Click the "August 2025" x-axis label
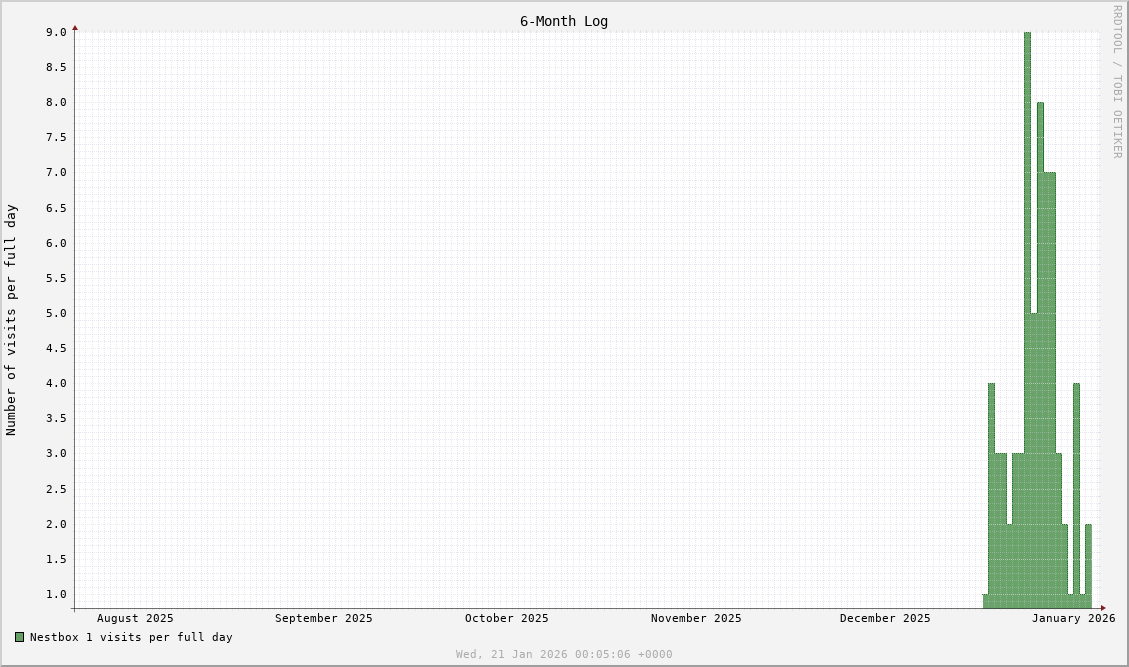The width and height of the screenshot is (1129, 667). coord(135,618)
